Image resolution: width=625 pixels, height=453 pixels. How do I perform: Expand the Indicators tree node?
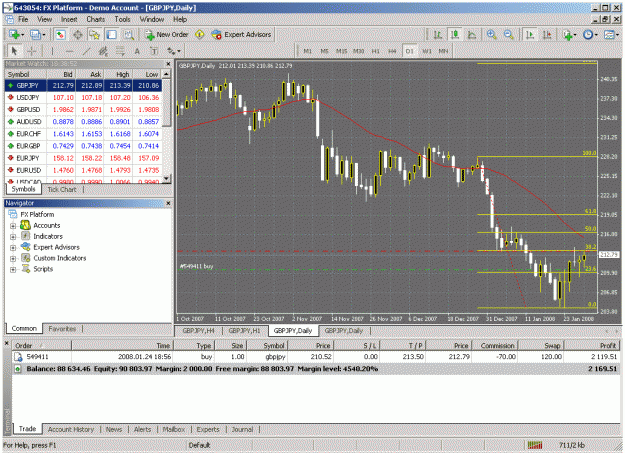click(13, 236)
